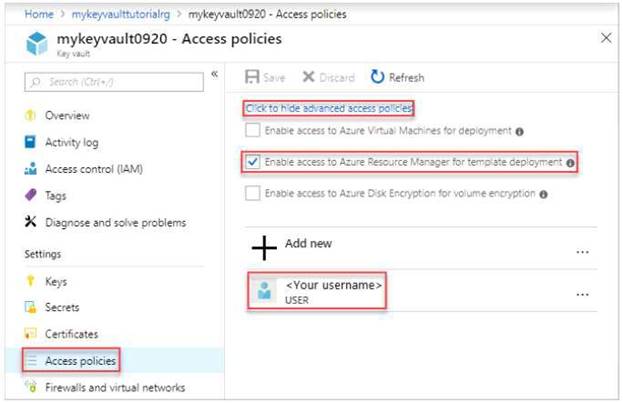Screen dimensions: 623x403
Task: Click the Activity log icon
Action: [30, 142]
